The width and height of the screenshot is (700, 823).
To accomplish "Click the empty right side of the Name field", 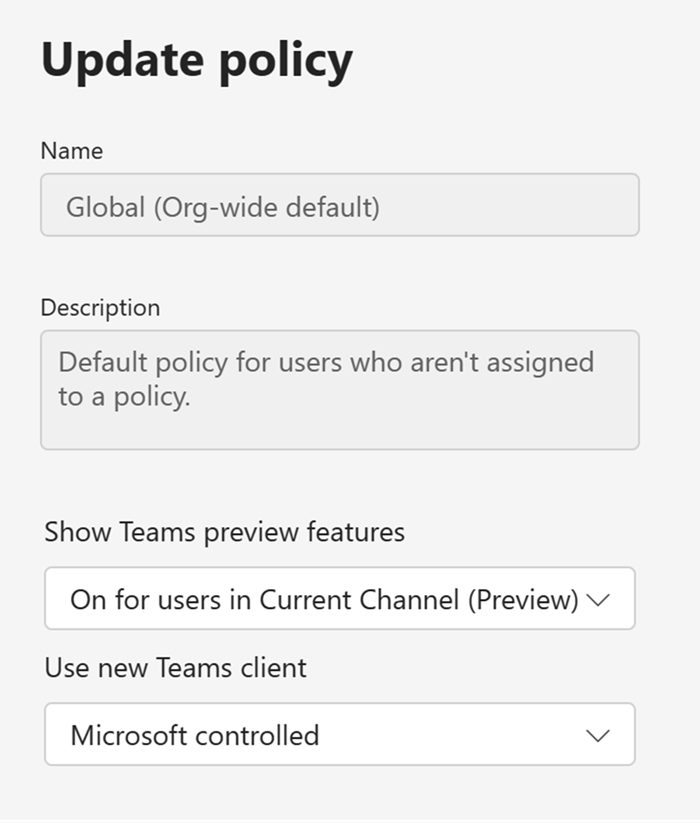I will 520,206.
